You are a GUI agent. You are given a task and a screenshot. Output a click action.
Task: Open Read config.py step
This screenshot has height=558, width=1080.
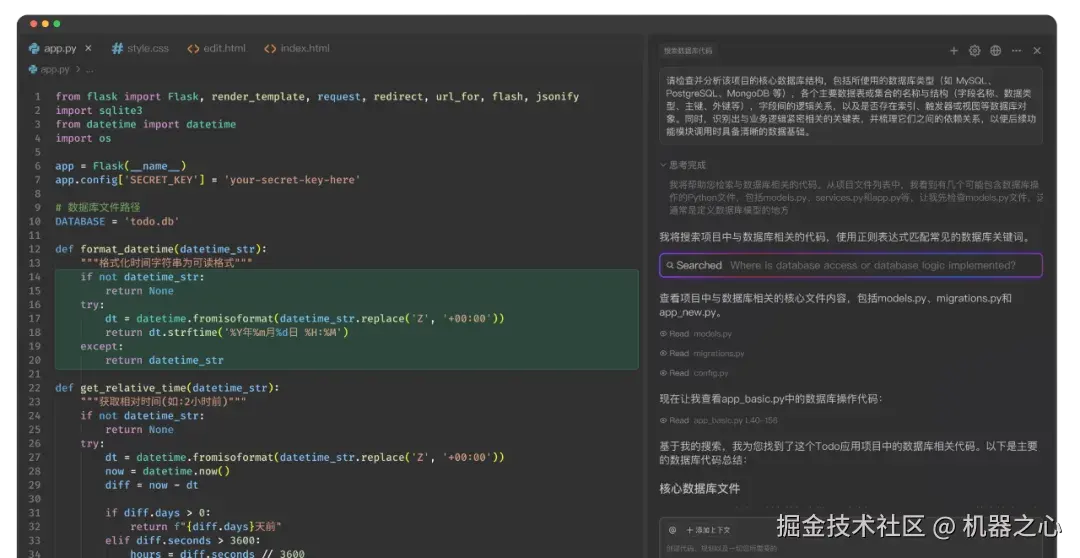pos(694,373)
